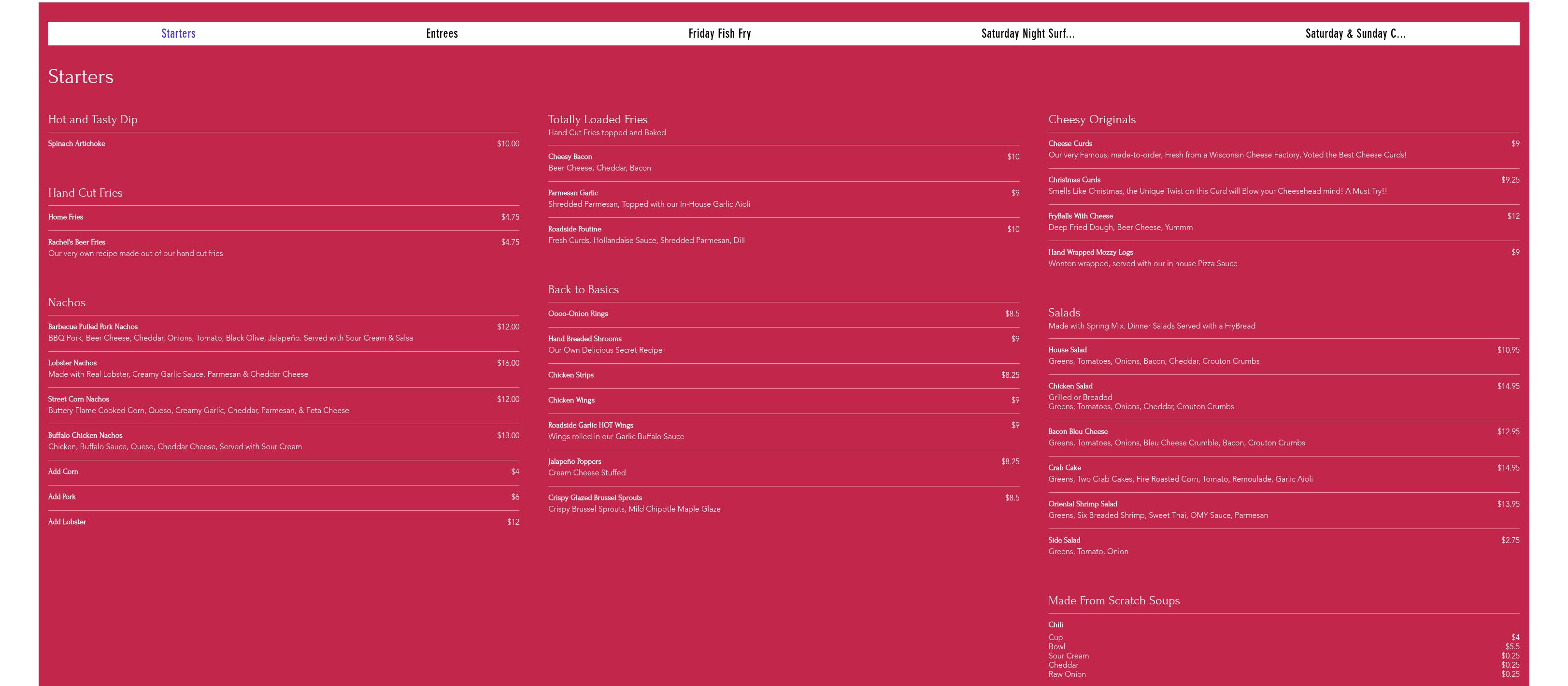Click Crispy Glazed Brussel Sprouts item

tap(595, 498)
